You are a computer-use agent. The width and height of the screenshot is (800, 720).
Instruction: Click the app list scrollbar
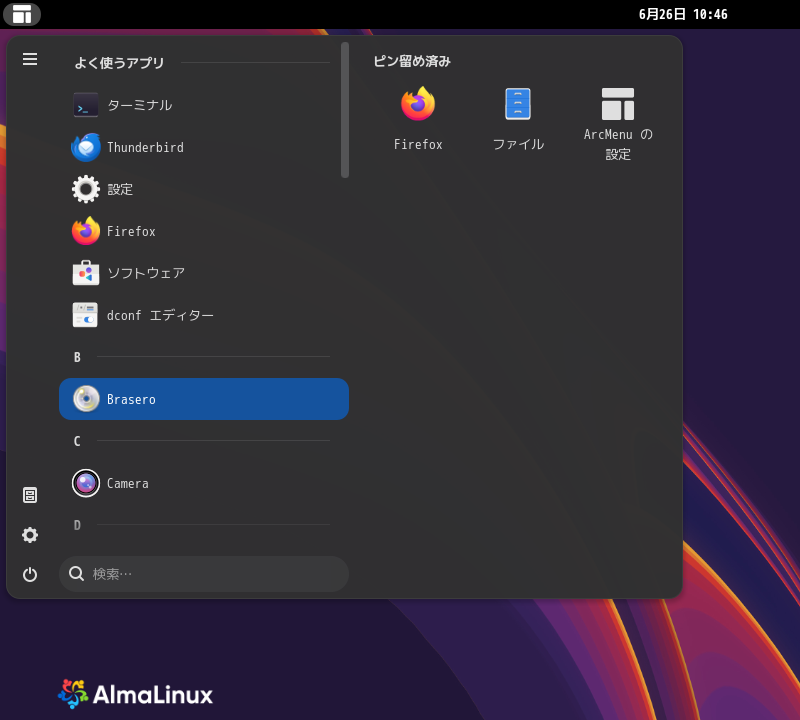(345, 110)
